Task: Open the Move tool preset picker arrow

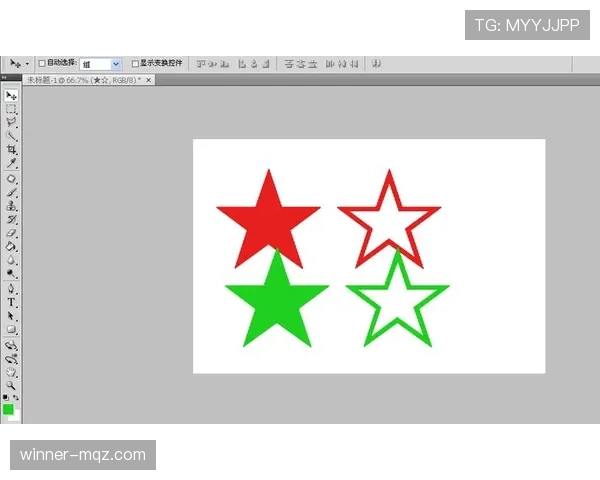Action: (x=27, y=64)
